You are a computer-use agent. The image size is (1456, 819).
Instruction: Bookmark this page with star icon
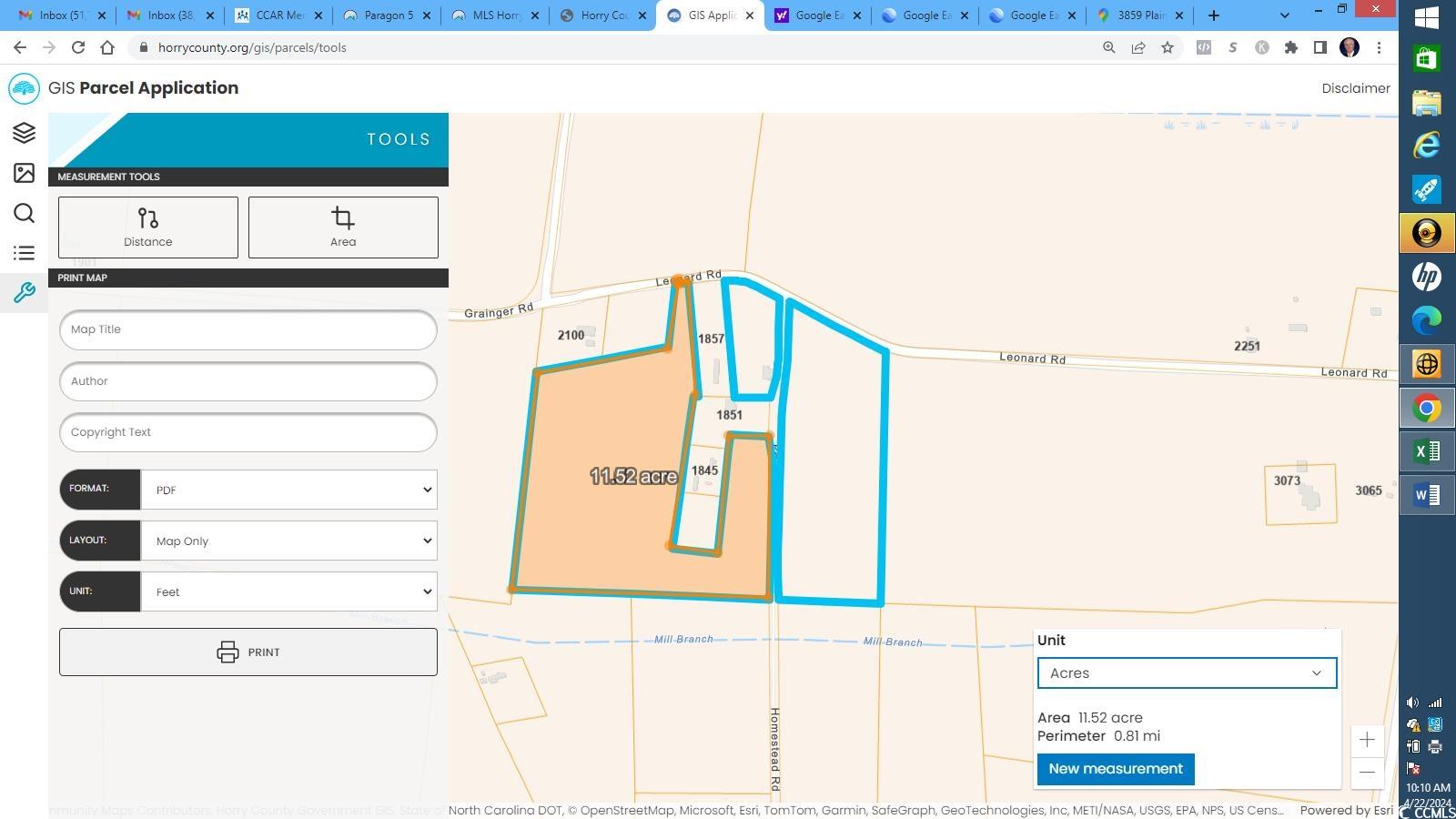tap(1168, 48)
